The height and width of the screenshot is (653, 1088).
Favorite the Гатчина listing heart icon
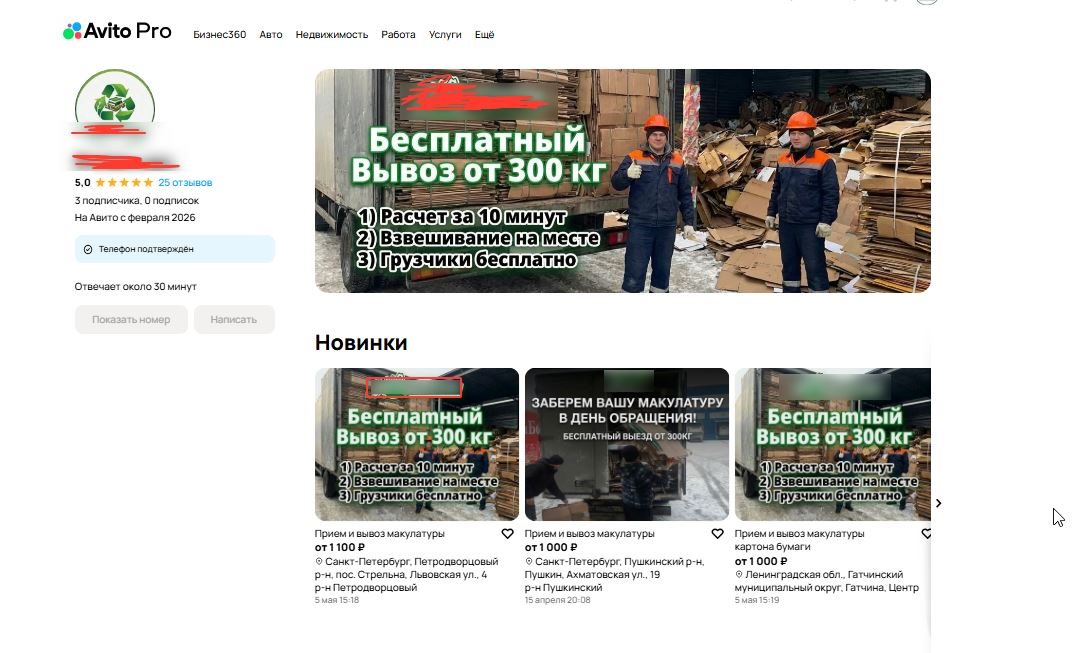(x=926, y=534)
